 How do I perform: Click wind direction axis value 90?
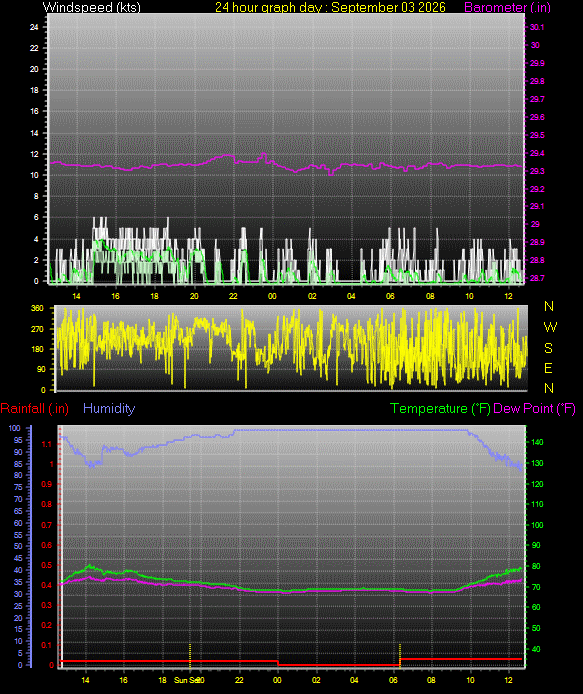[40, 369]
